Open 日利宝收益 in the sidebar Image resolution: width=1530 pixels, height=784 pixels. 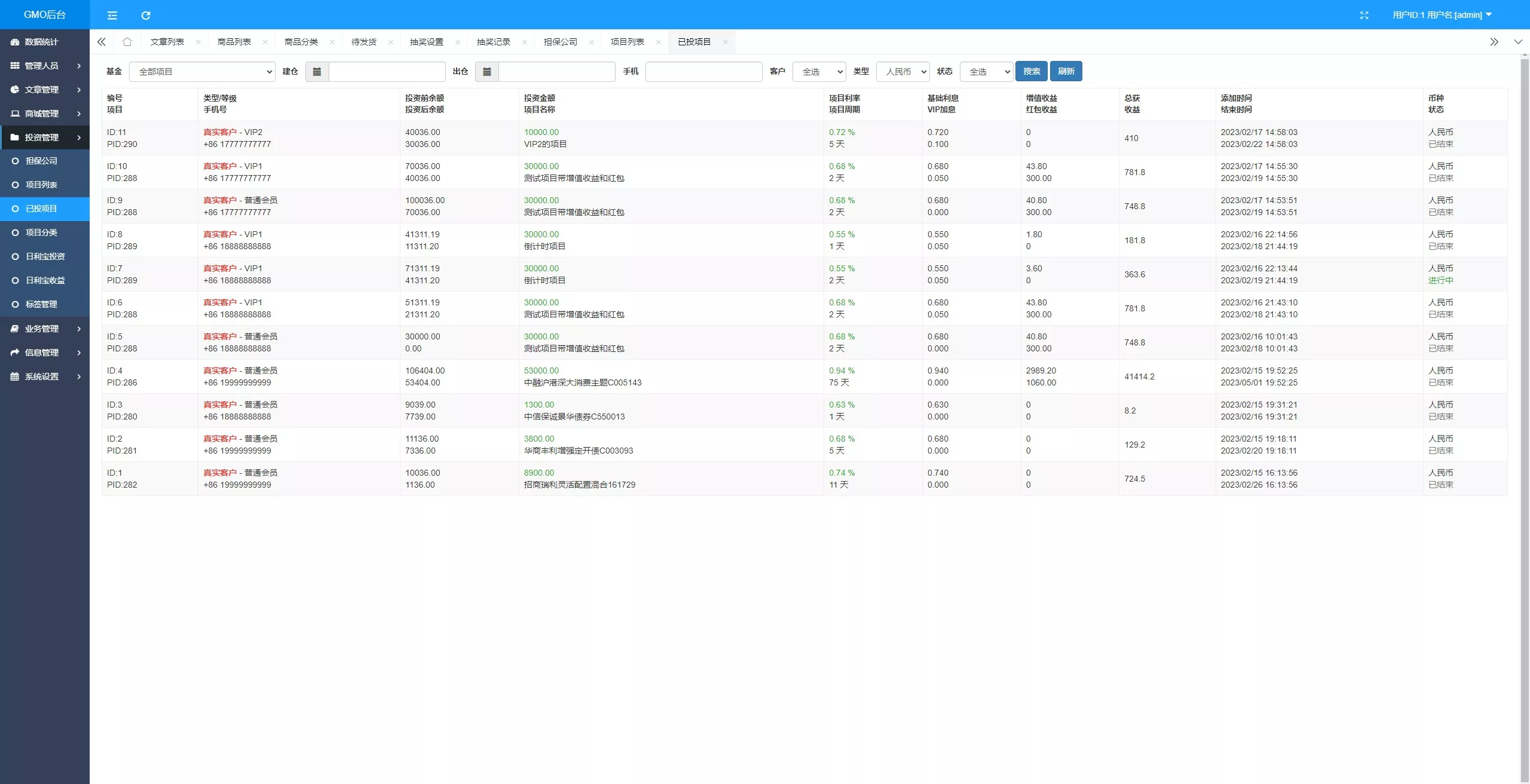point(45,280)
